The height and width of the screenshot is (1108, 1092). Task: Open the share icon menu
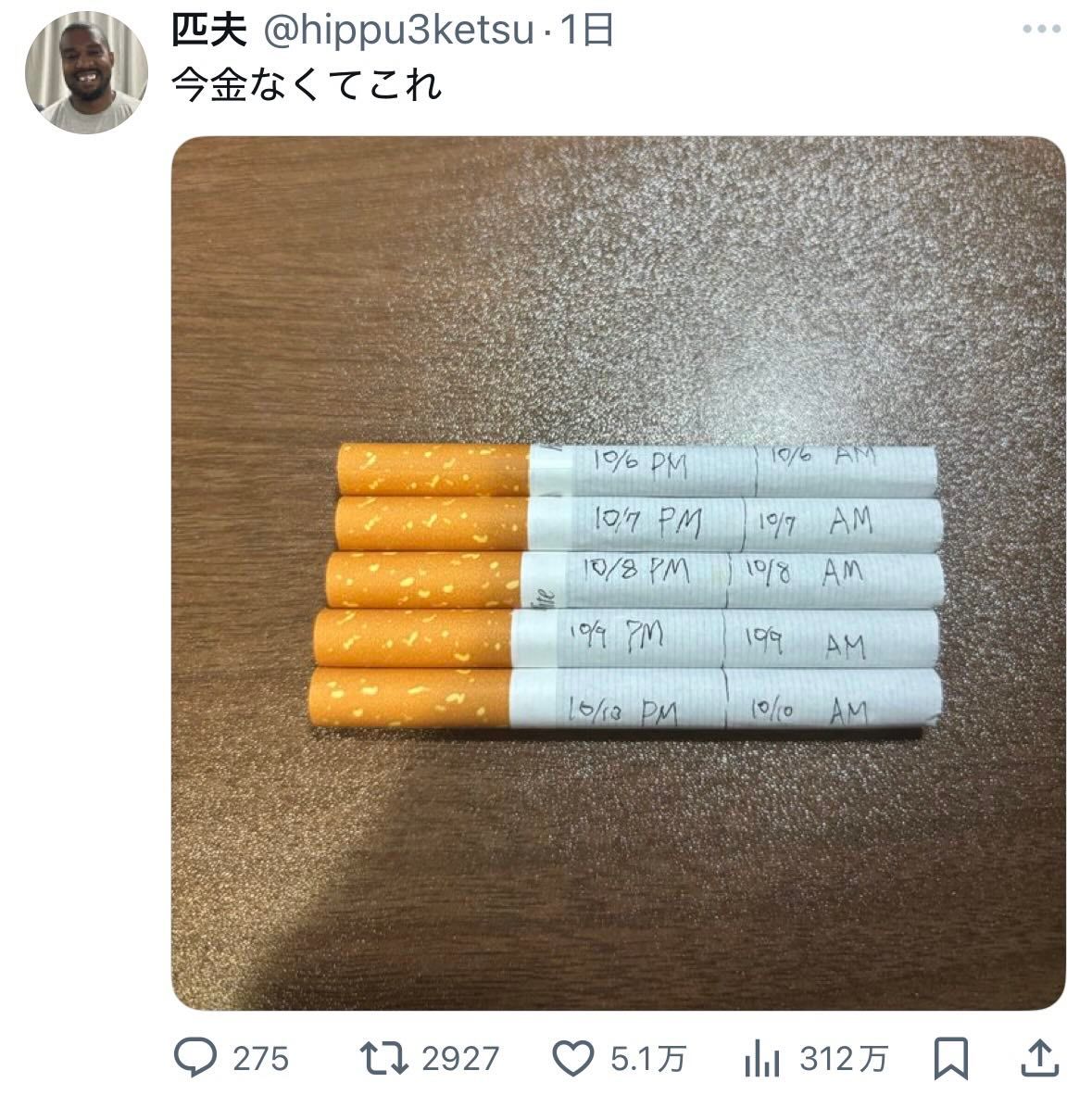click(1040, 1058)
